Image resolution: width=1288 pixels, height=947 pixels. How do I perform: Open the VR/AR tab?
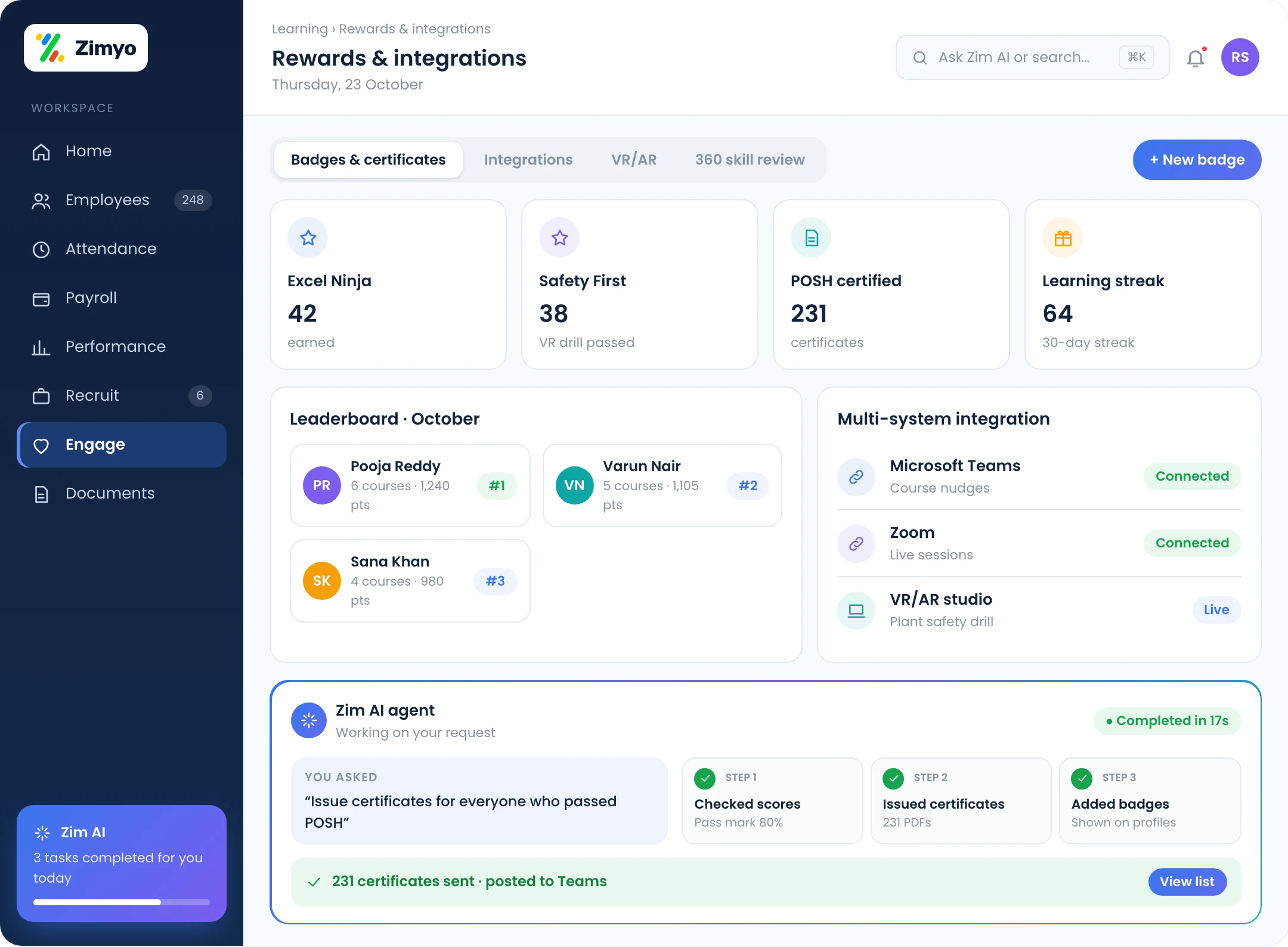pos(634,160)
